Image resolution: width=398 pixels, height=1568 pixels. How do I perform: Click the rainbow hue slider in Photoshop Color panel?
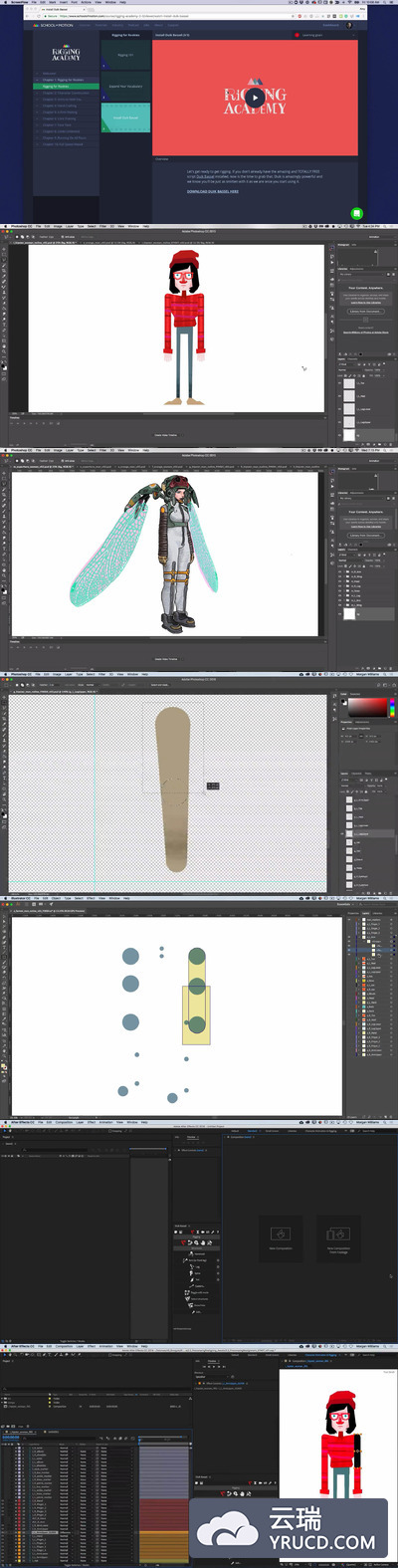[391, 709]
